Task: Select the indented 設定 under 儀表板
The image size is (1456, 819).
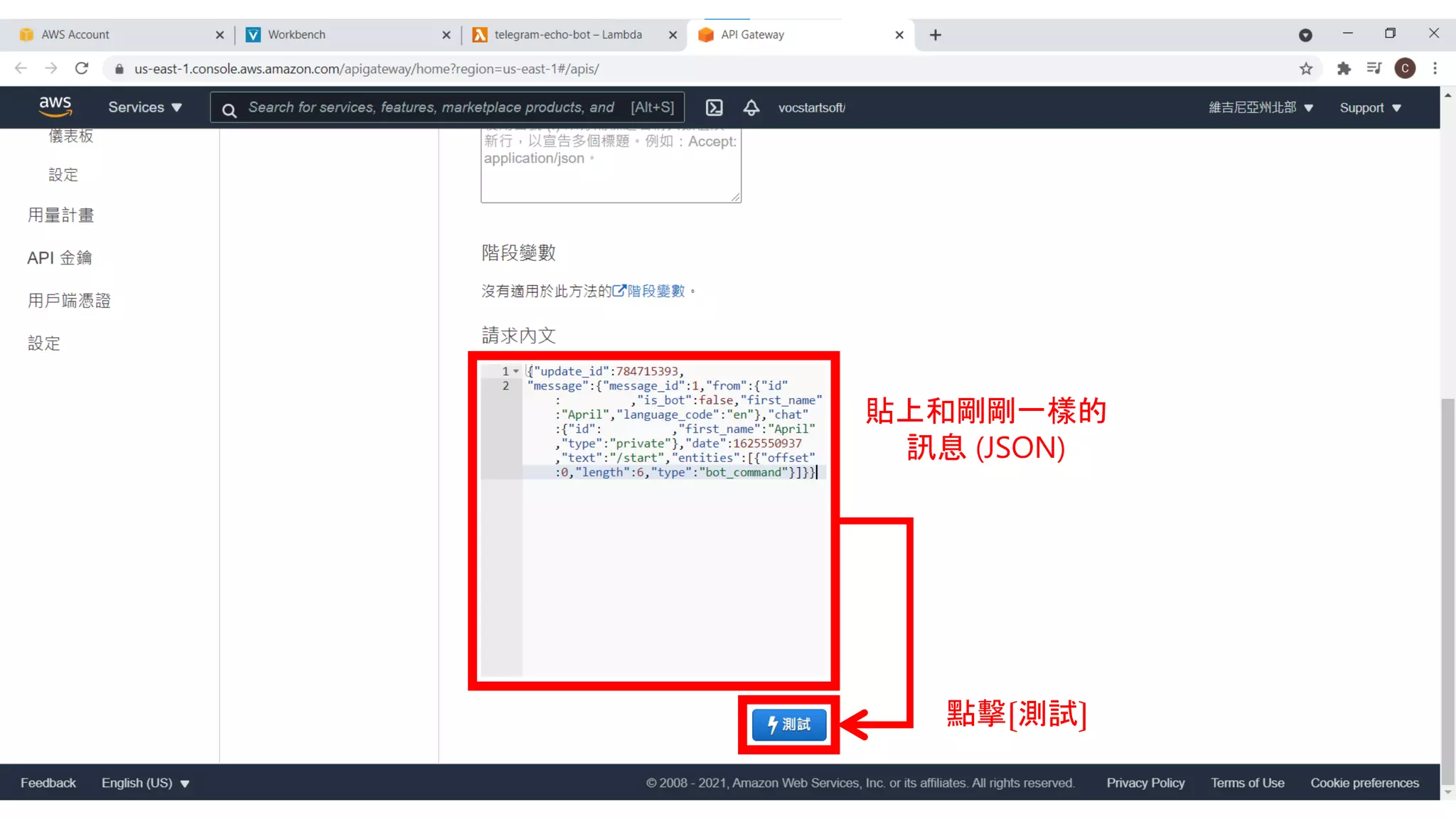Action: [x=63, y=174]
